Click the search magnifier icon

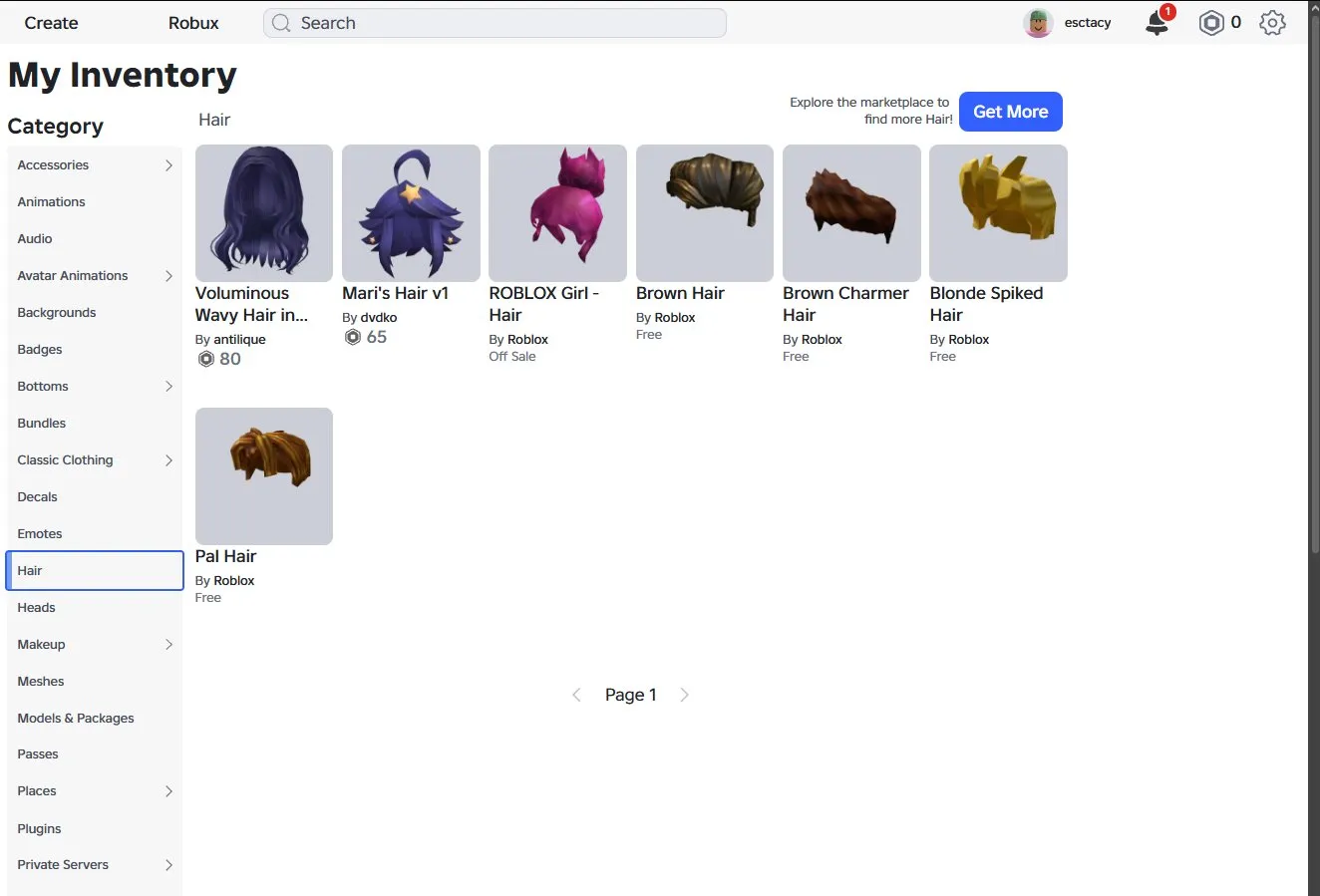tap(281, 23)
